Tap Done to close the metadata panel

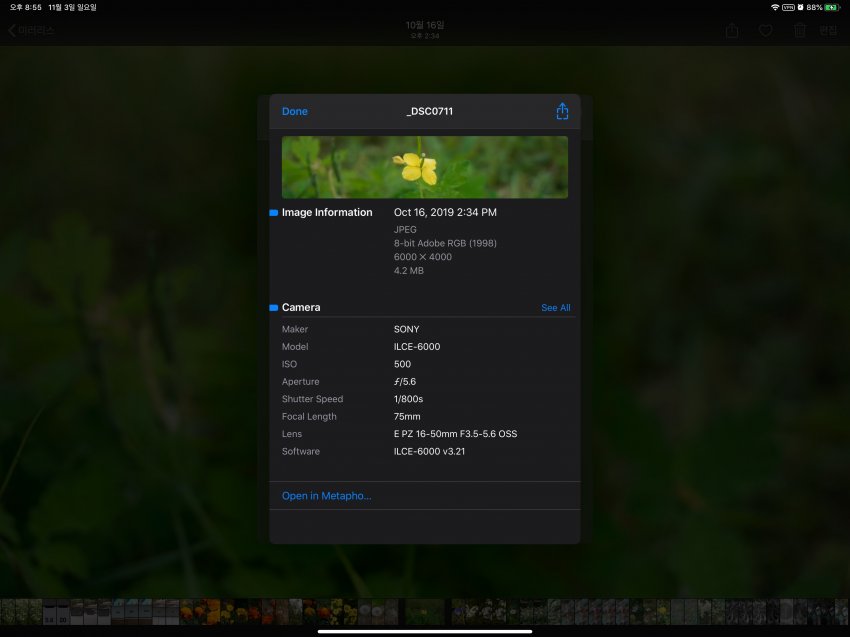pyautogui.click(x=294, y=111)
